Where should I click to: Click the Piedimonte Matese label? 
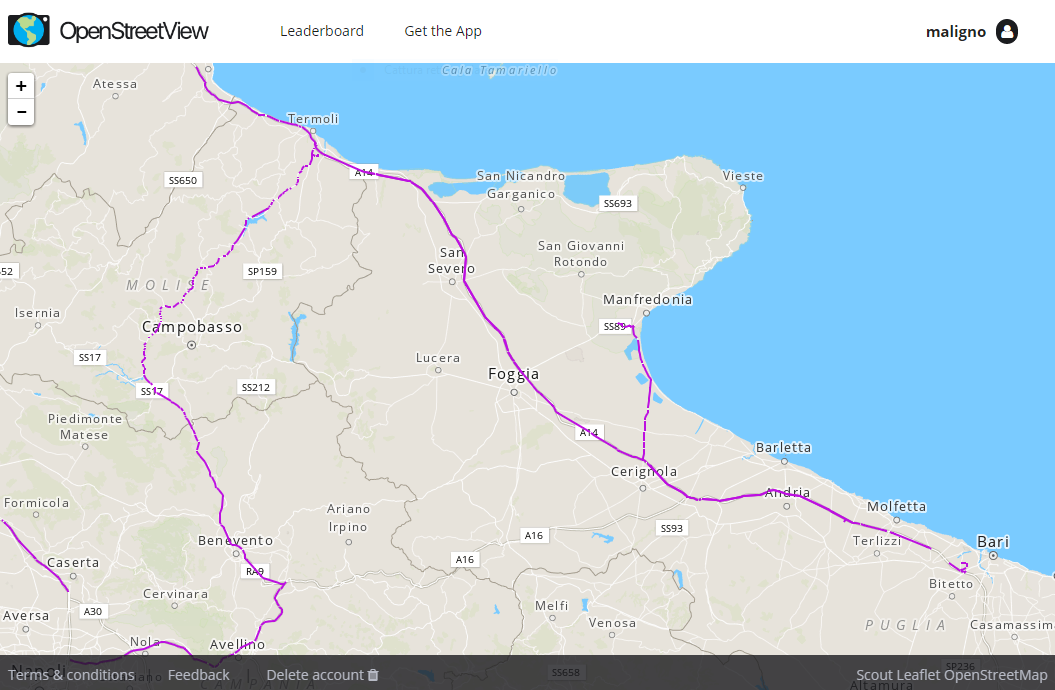[85, 426]
